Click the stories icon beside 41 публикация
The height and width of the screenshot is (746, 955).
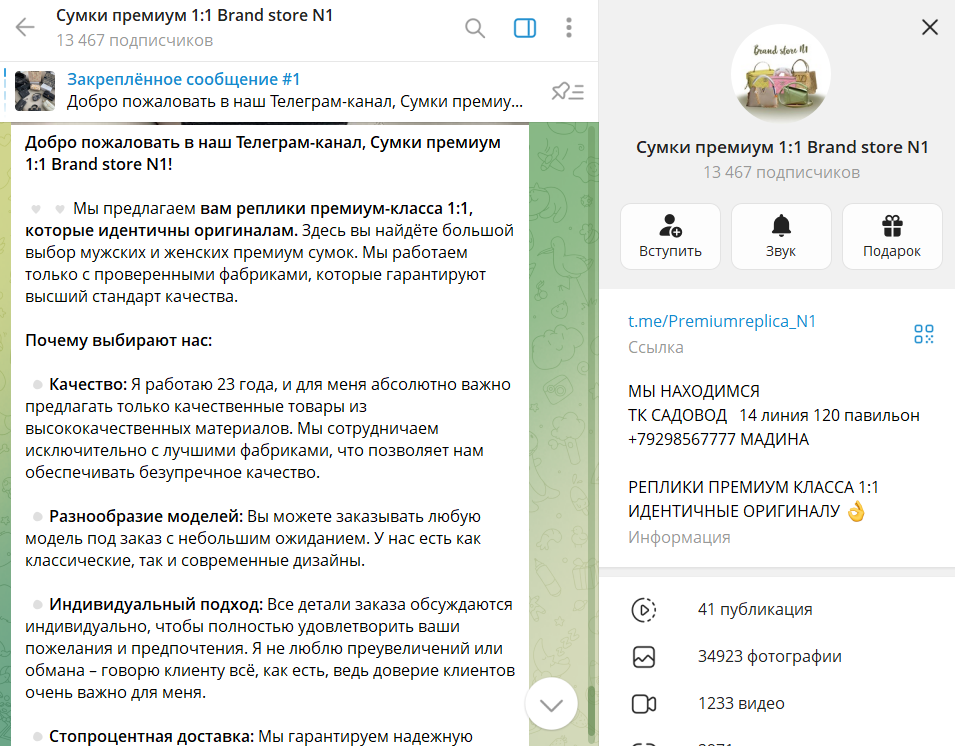(x=644, y=610)
